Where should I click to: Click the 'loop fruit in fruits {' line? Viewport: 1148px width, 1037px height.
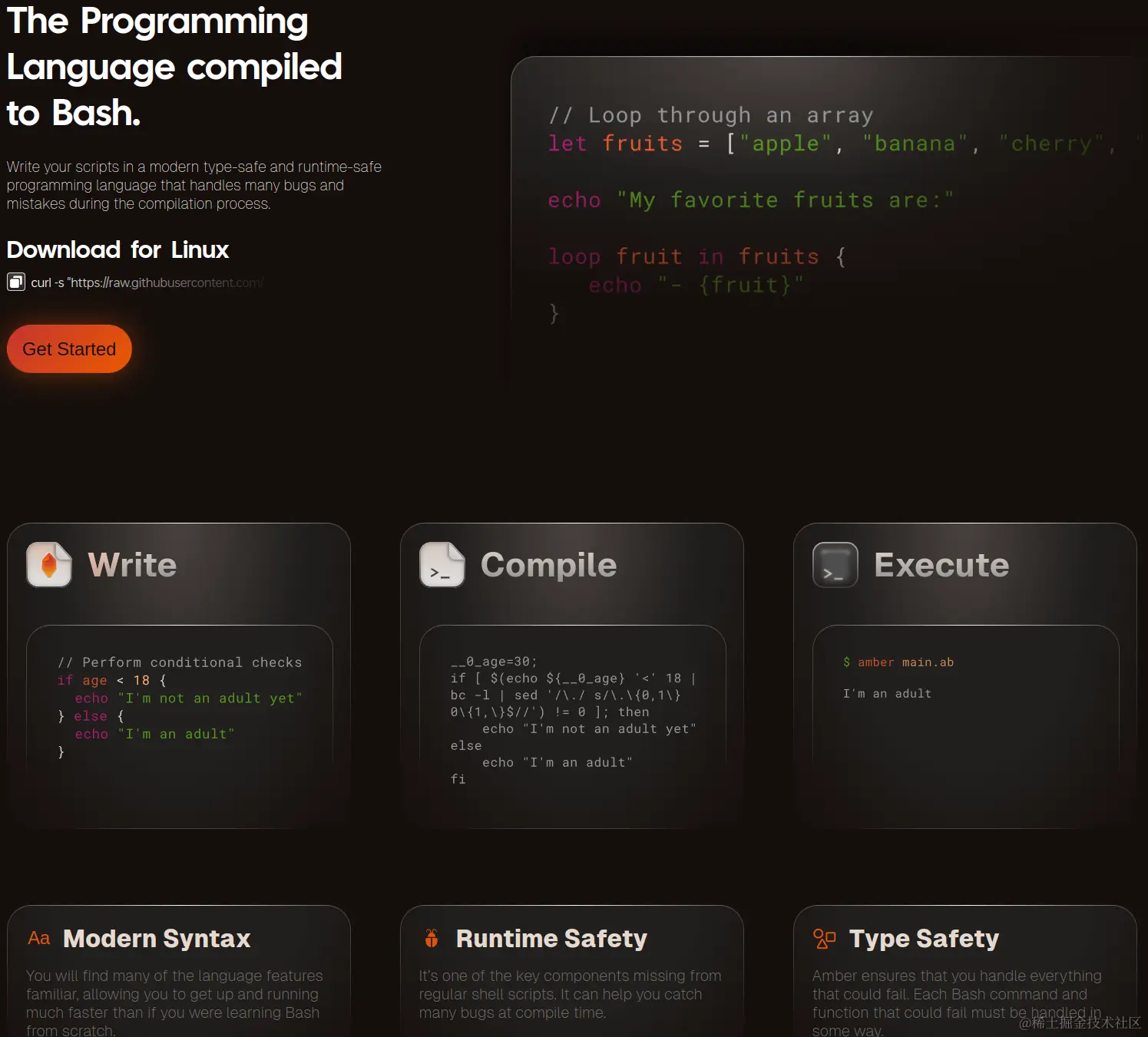point(697,256)
